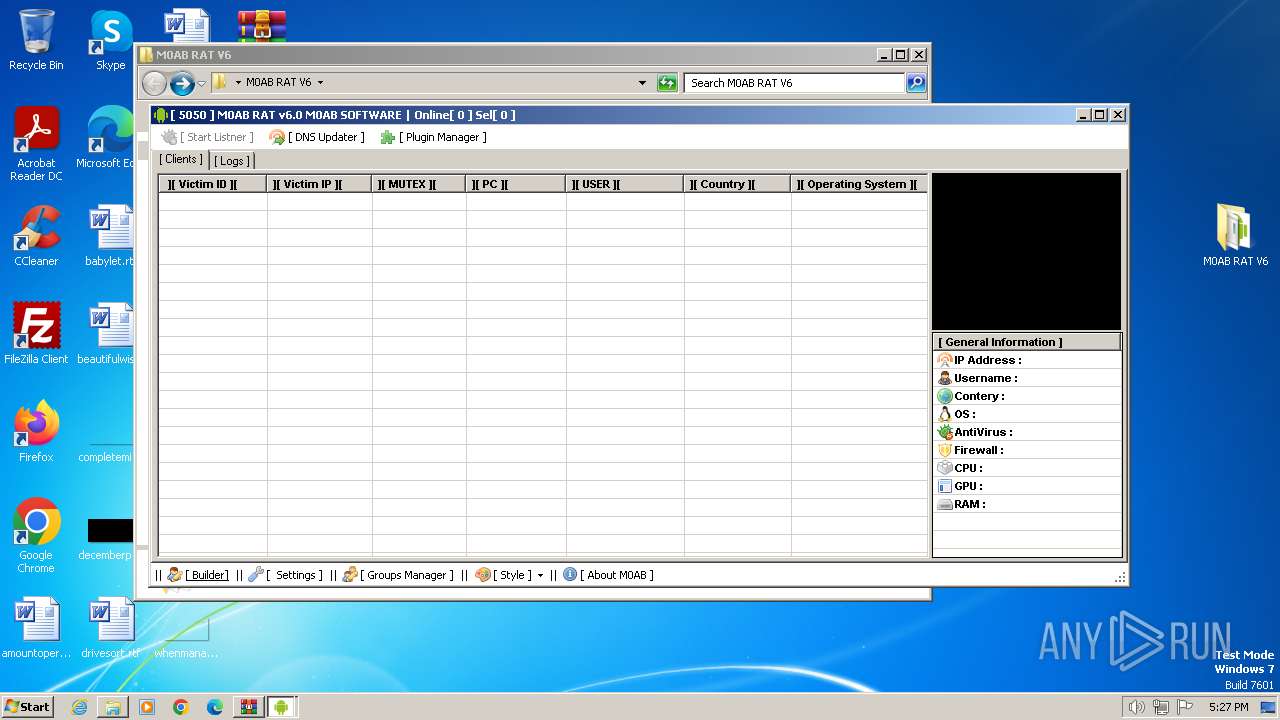
Task: Open the Groups Manager
Action: pyautogui.click(x=399, y=575)
